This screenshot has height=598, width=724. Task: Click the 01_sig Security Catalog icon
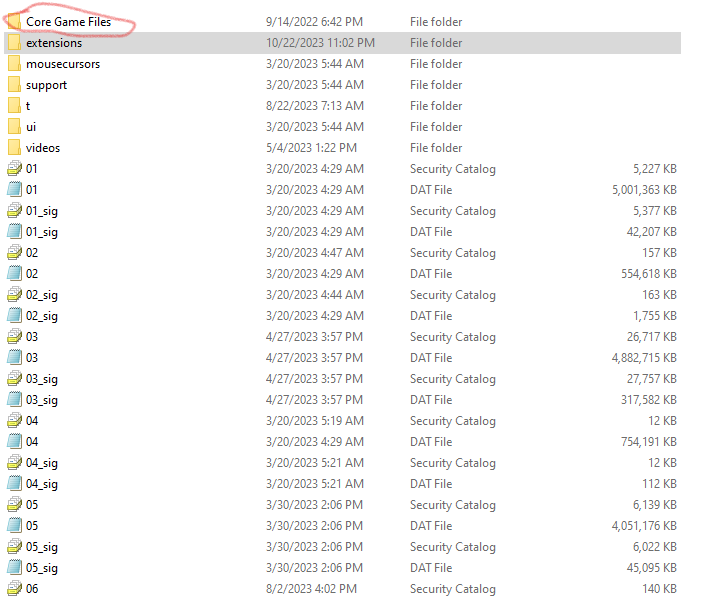coord(14,211)
